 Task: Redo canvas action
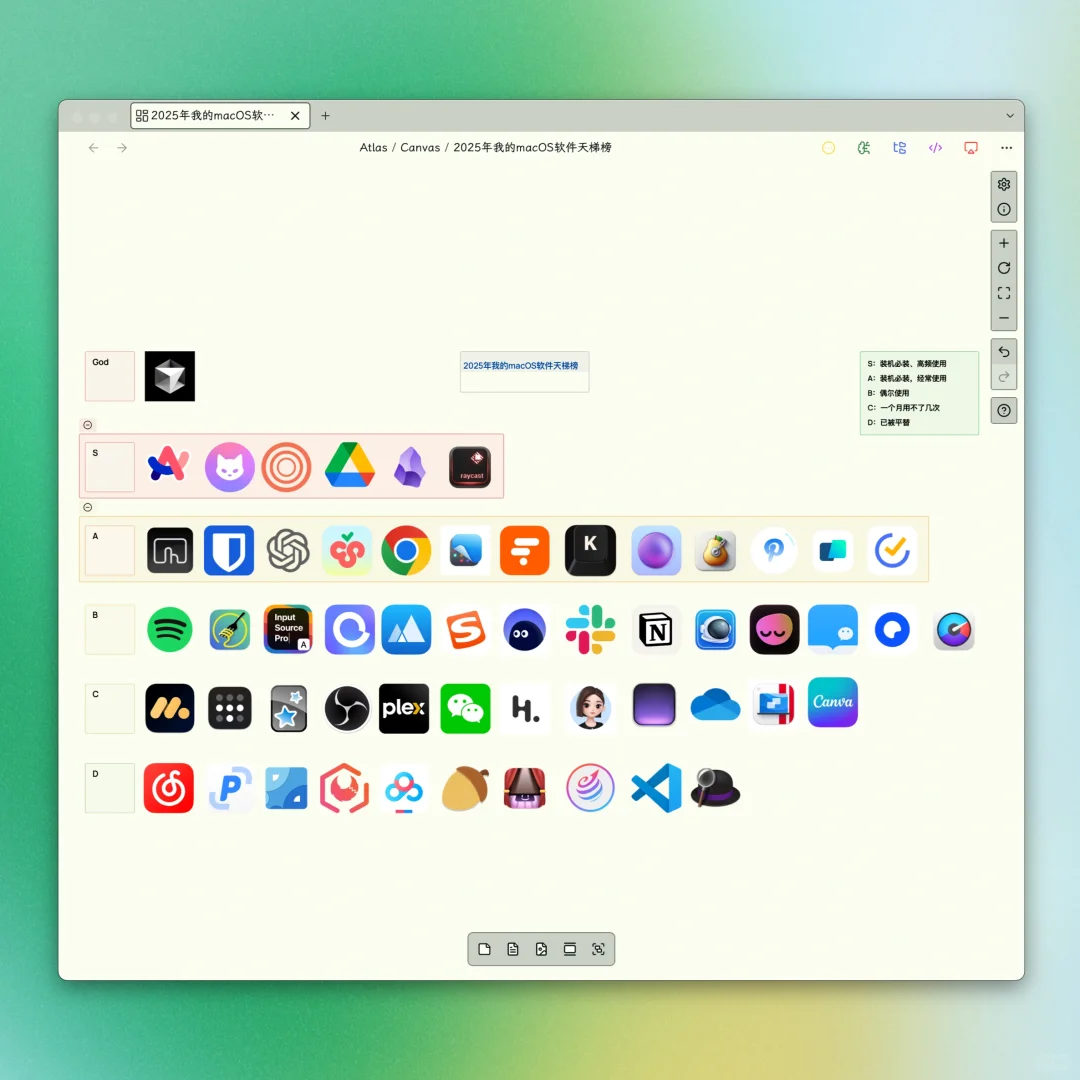[x=1004, y=377]
